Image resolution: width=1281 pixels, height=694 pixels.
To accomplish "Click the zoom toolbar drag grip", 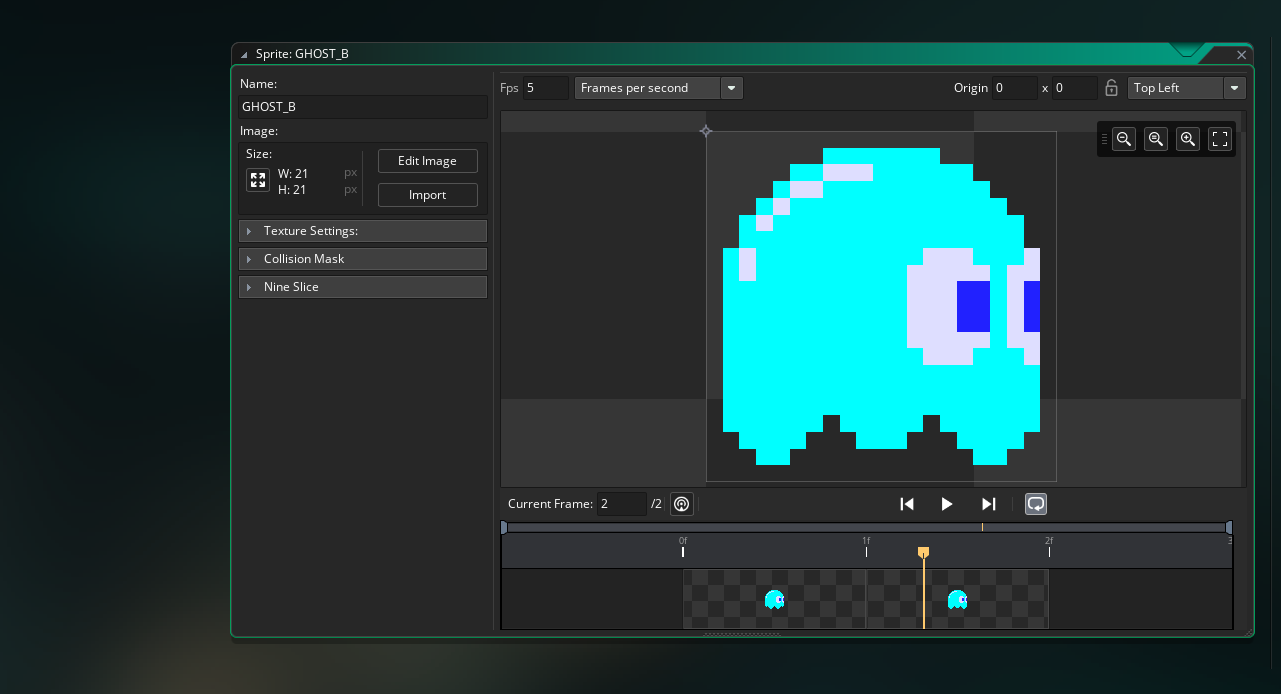I will (1104, 140).
